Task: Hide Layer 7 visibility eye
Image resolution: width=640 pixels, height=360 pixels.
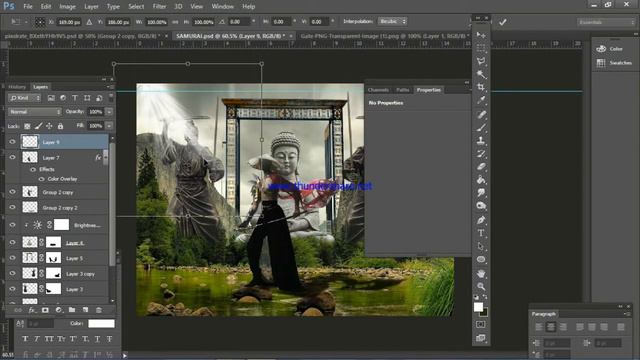Action: pyautogui.click(x=12, y=157)
